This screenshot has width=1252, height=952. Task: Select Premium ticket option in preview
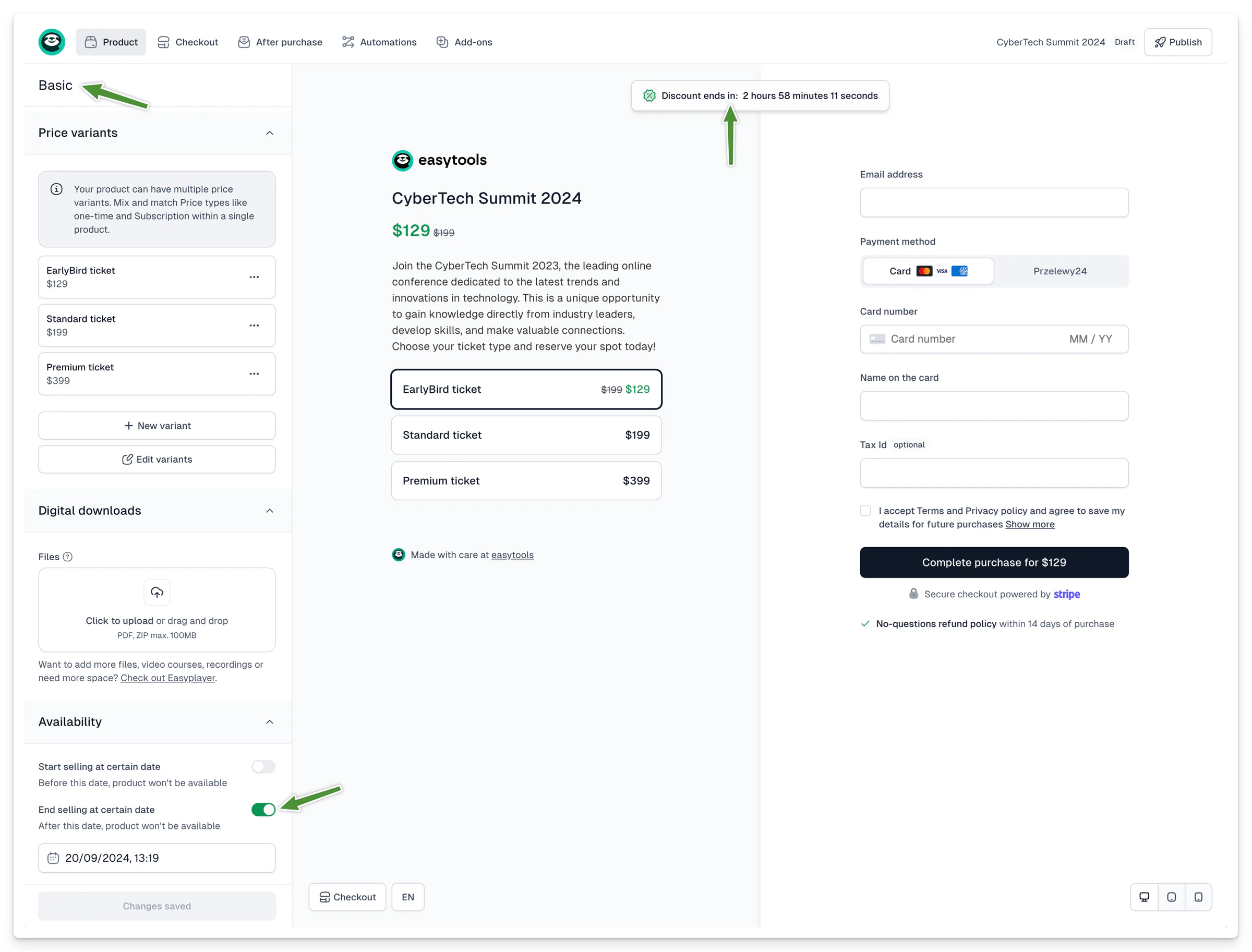point(526,480)
